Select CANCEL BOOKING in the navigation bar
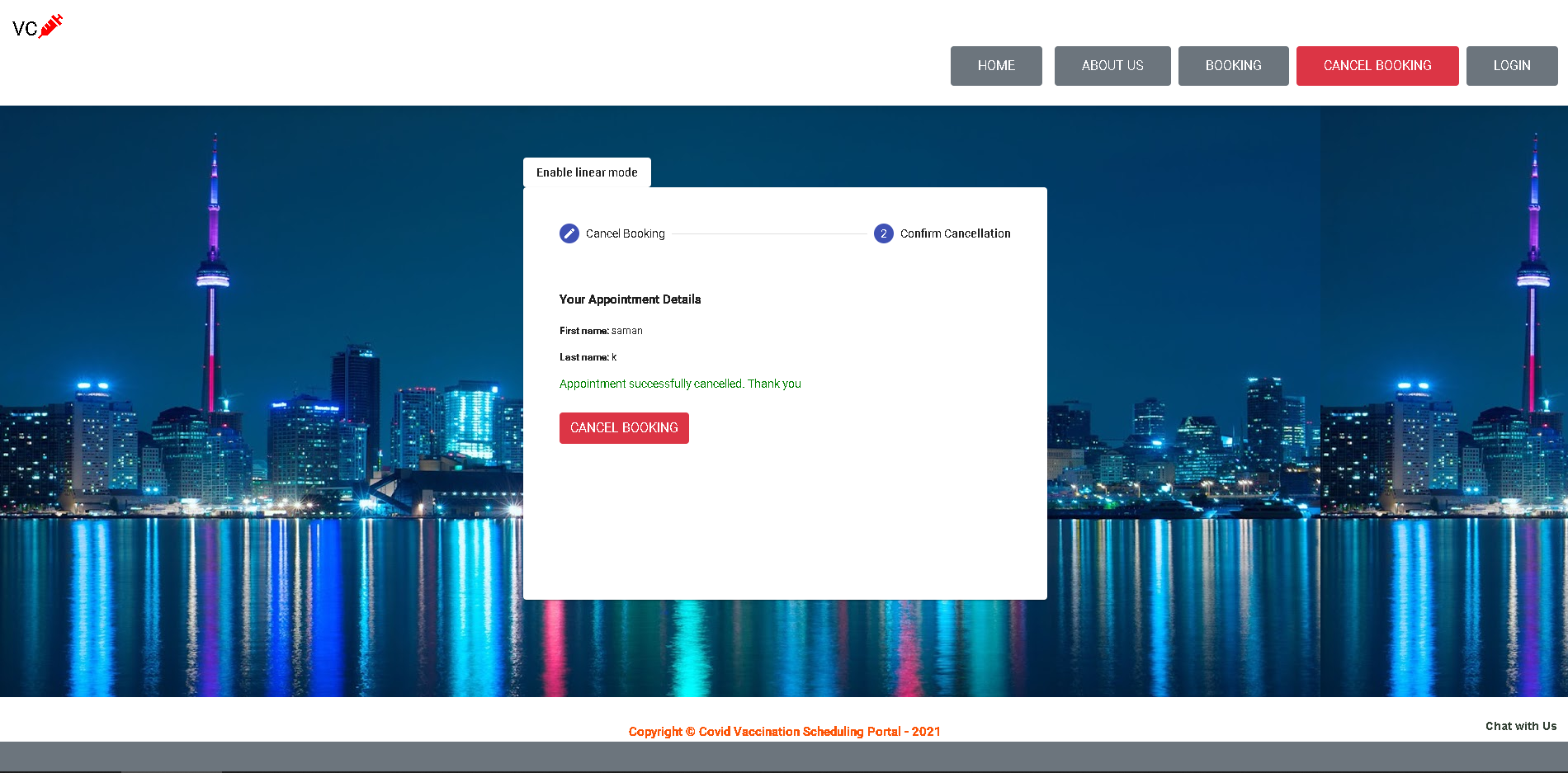The height and width of the screenshot is (773, 1568). point(1377,65)
